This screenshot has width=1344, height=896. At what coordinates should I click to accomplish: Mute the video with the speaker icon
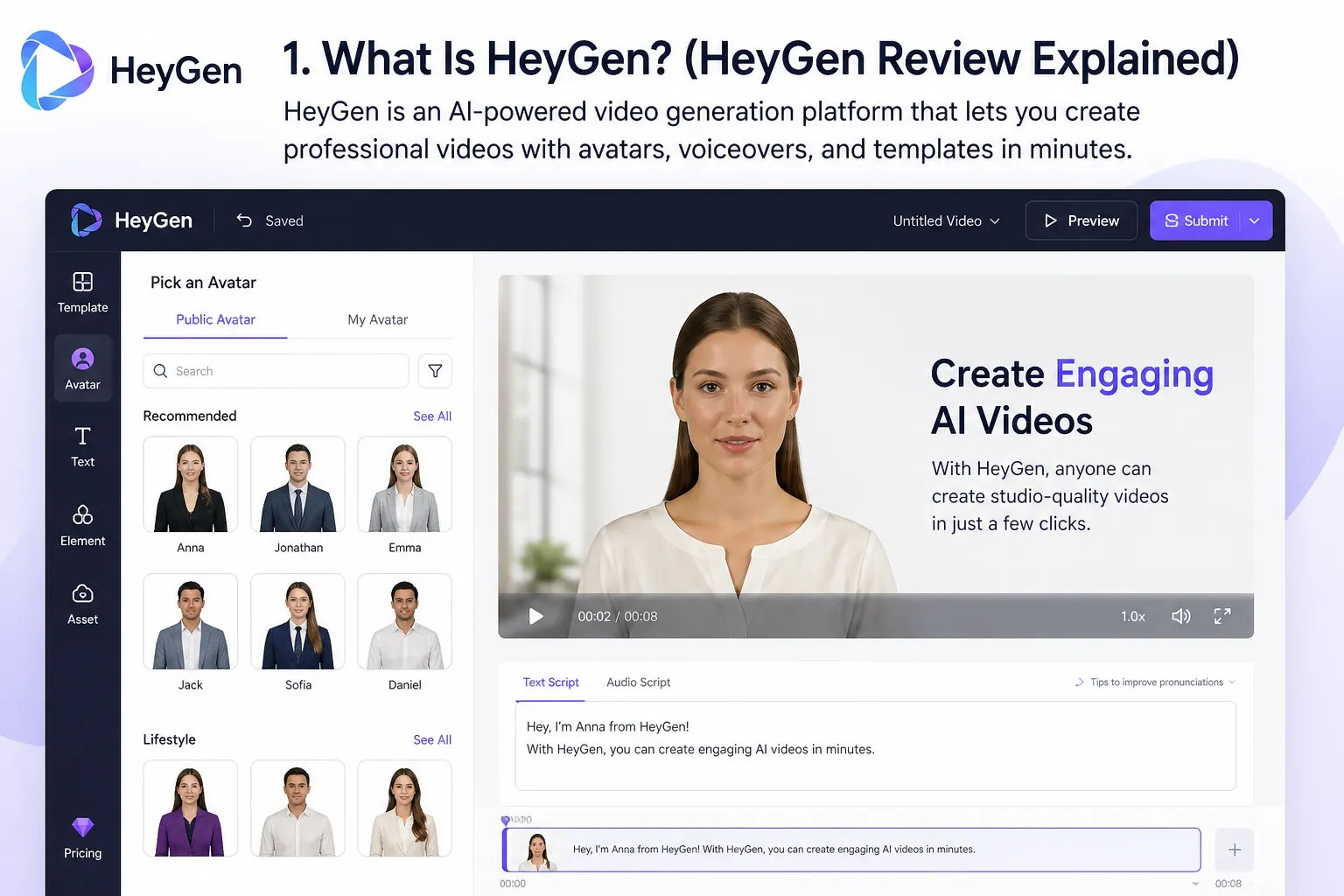point(1180,616)
